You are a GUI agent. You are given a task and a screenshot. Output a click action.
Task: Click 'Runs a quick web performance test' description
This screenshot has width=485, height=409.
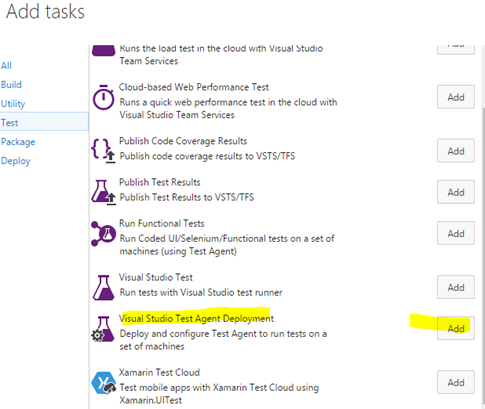(228, 108)
